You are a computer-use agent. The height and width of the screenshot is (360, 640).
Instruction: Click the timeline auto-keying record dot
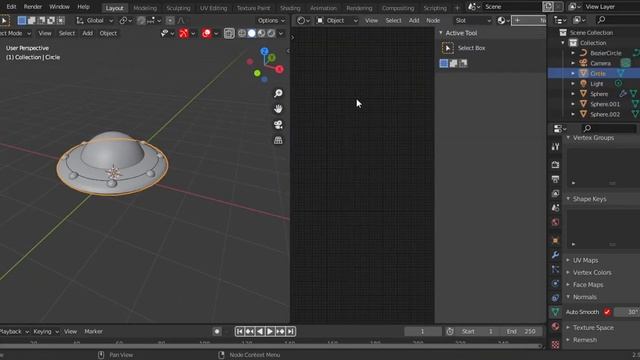coord(217,331)
